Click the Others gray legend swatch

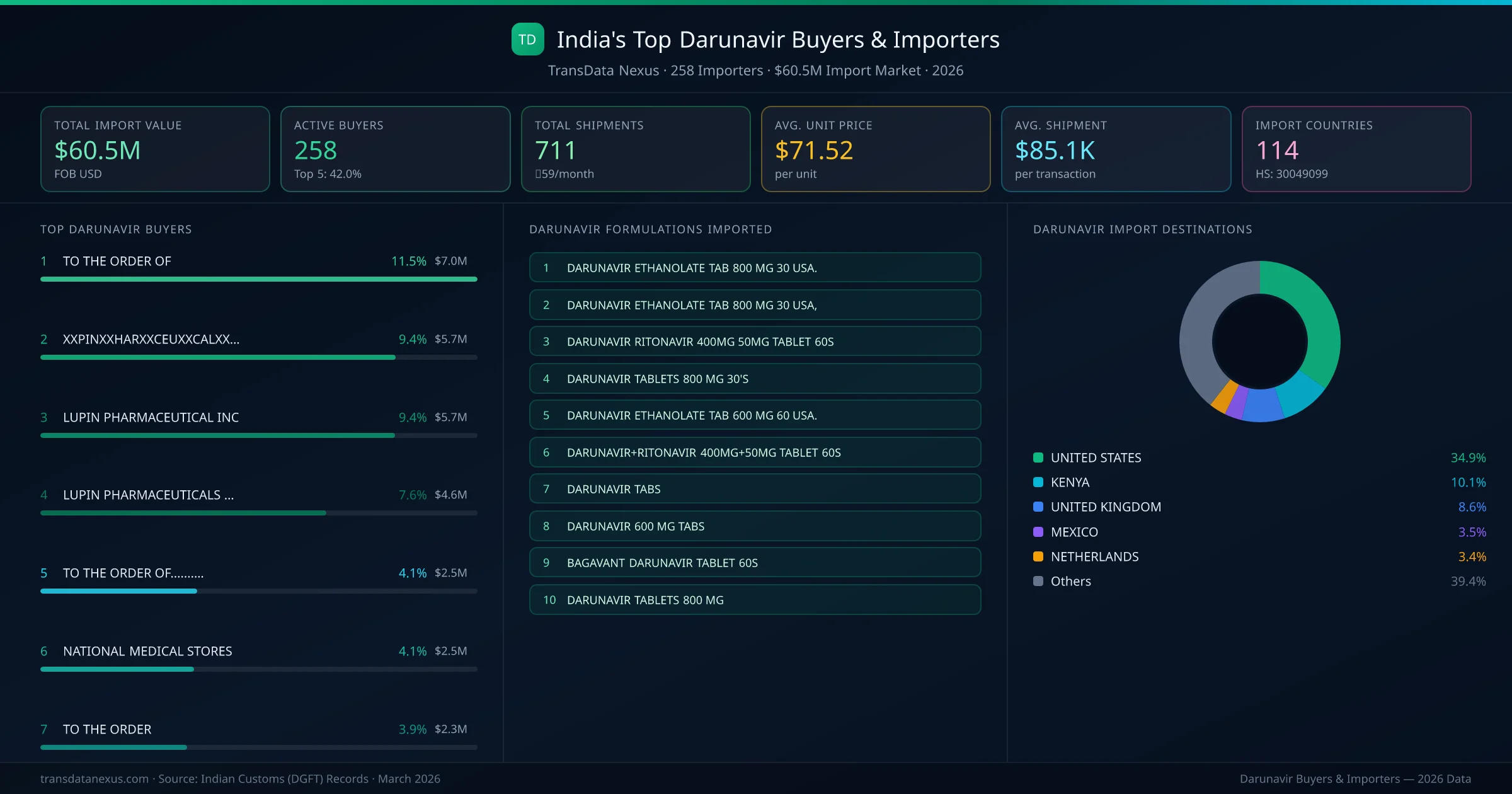(x=1038, y=581)
